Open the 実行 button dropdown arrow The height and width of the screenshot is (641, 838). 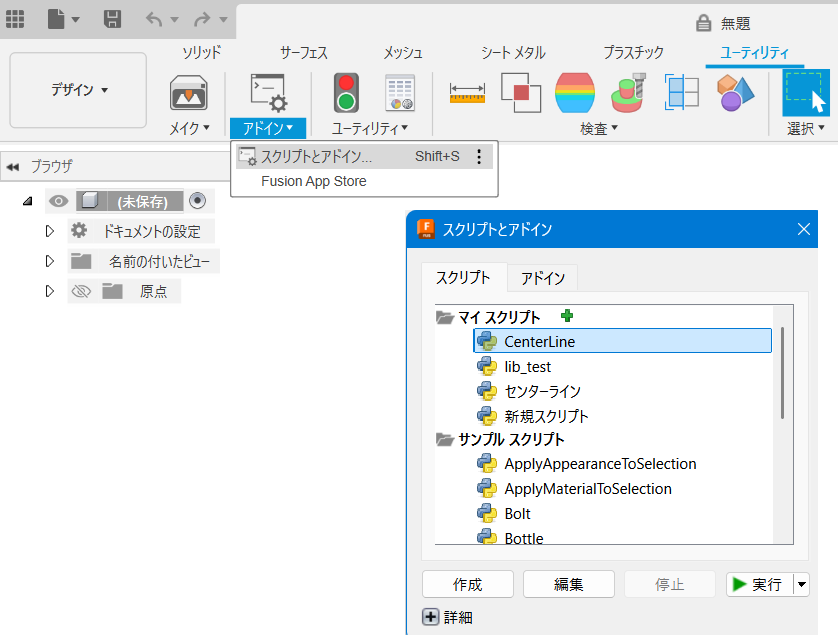pyautogui.click(x=802, y=584)
